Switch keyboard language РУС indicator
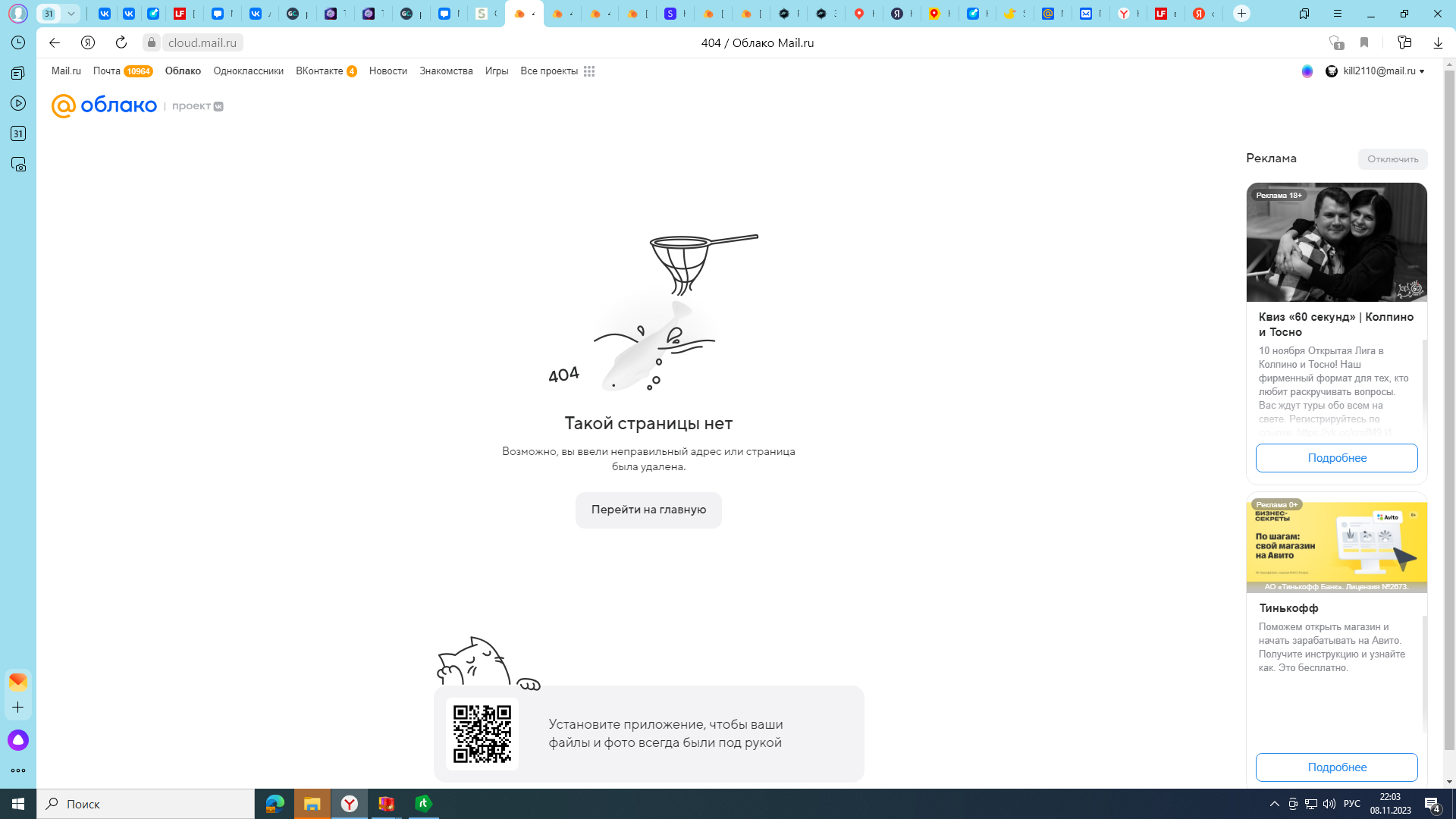Viewport: 1456px width, 819px height. [x=1351, y=804]
